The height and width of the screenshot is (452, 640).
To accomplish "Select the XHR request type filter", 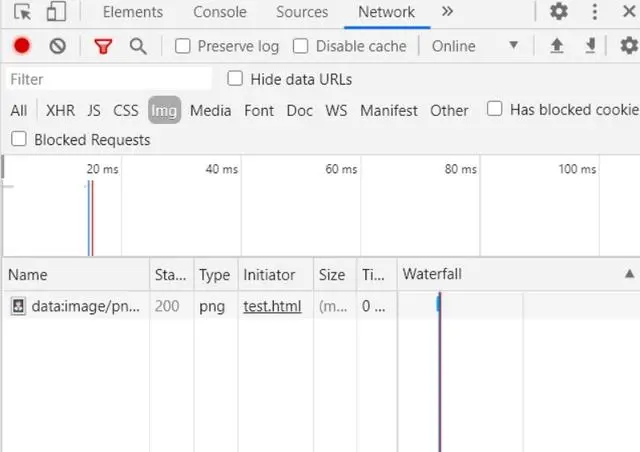I will (x=60, y=111).
